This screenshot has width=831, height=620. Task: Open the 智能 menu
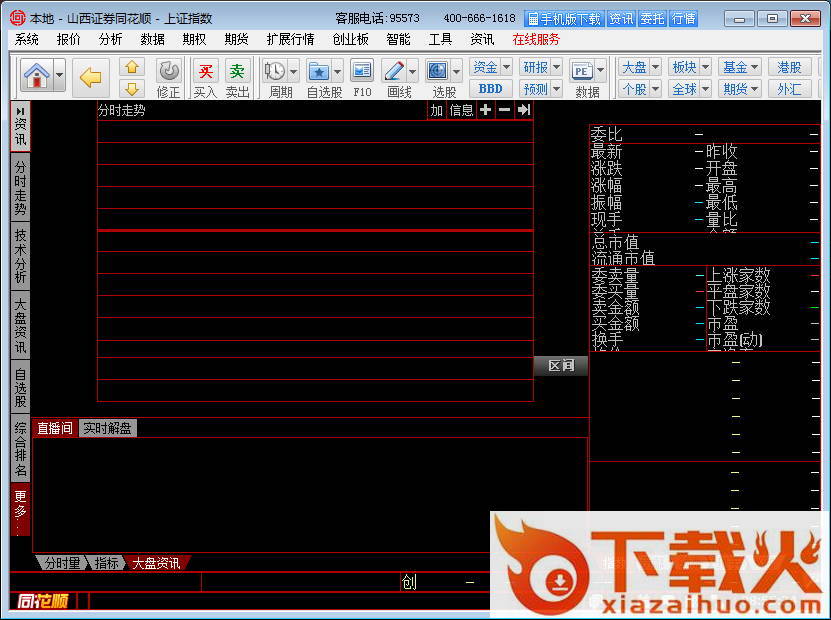[x=398, y=39]
